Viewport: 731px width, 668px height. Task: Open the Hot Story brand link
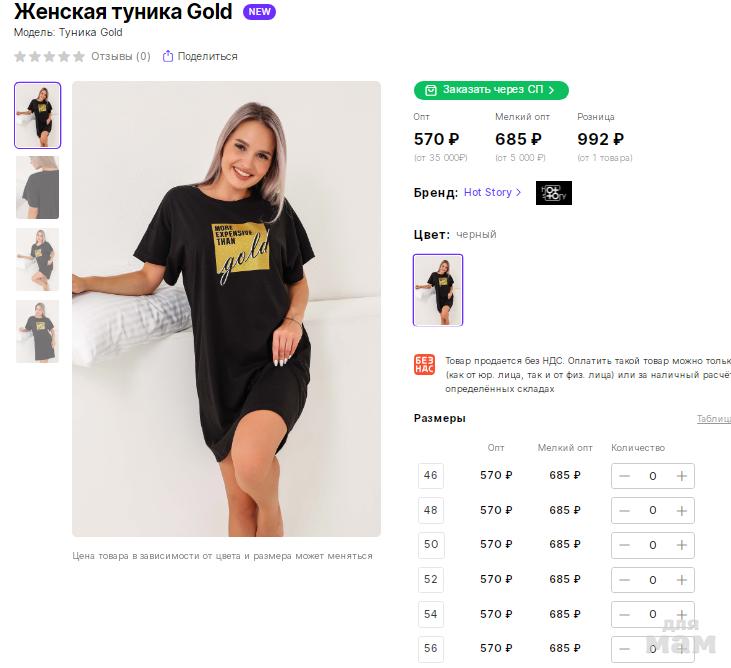492,192
